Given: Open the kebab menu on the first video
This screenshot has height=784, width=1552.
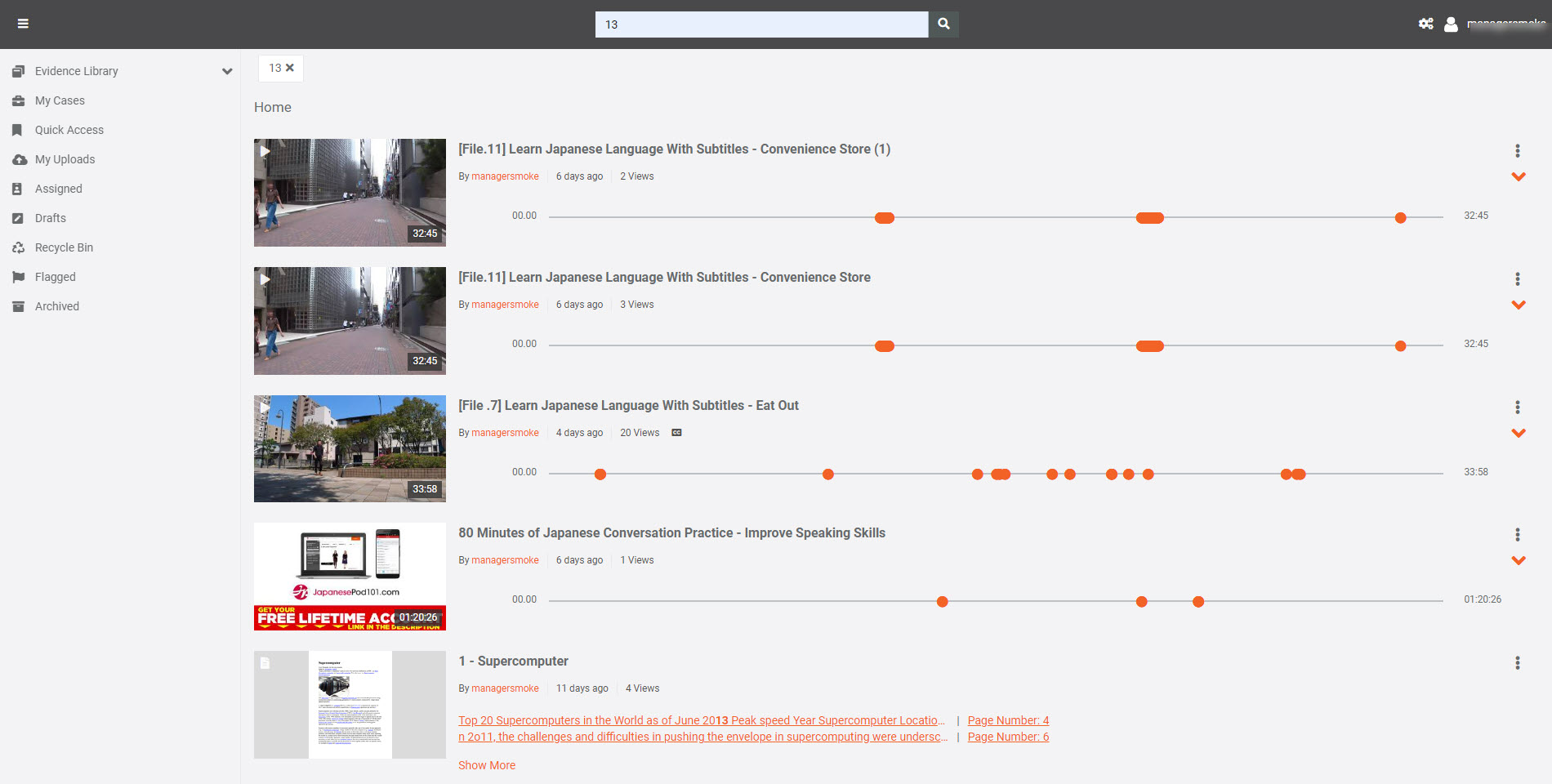Looking at the screenshot, I should click(1518, 150).
